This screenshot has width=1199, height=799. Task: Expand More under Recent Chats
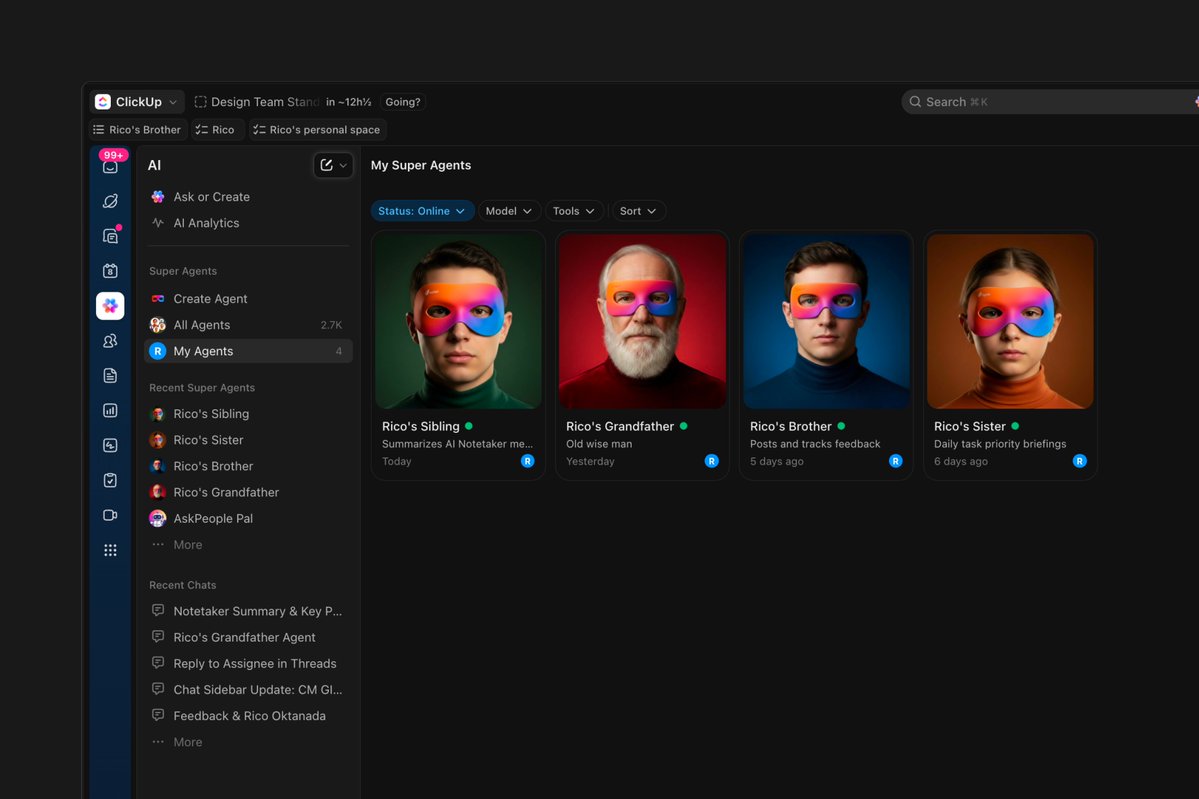click(187, 742)
